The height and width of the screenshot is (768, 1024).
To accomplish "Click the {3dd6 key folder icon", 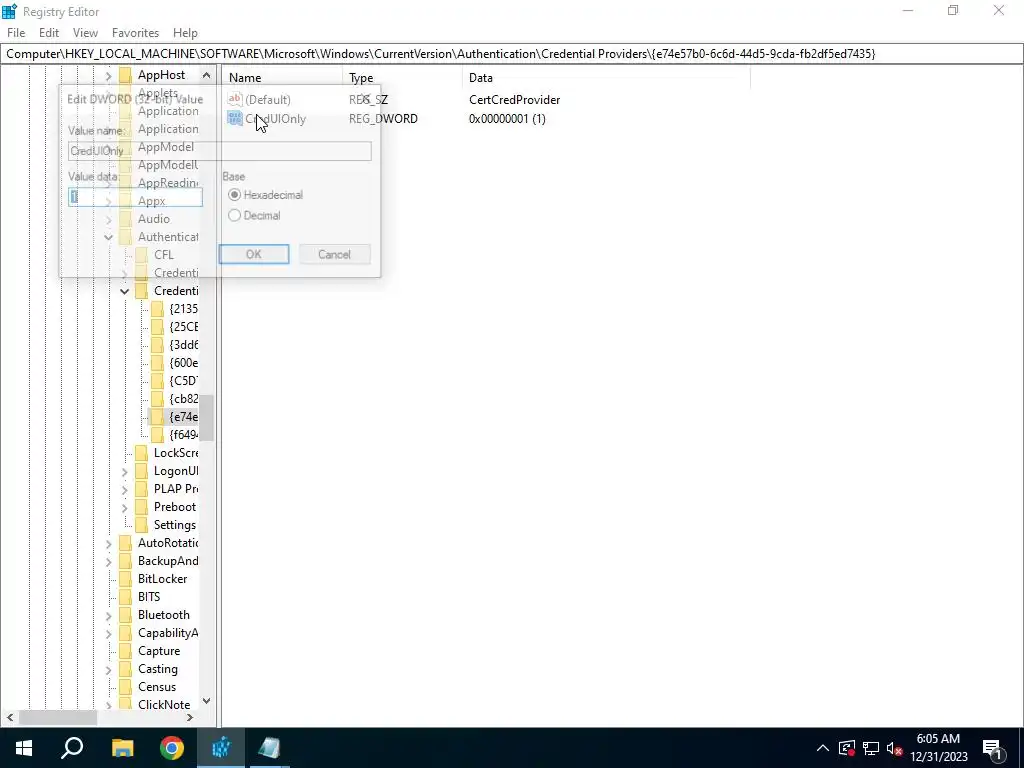I will (157, 345).
